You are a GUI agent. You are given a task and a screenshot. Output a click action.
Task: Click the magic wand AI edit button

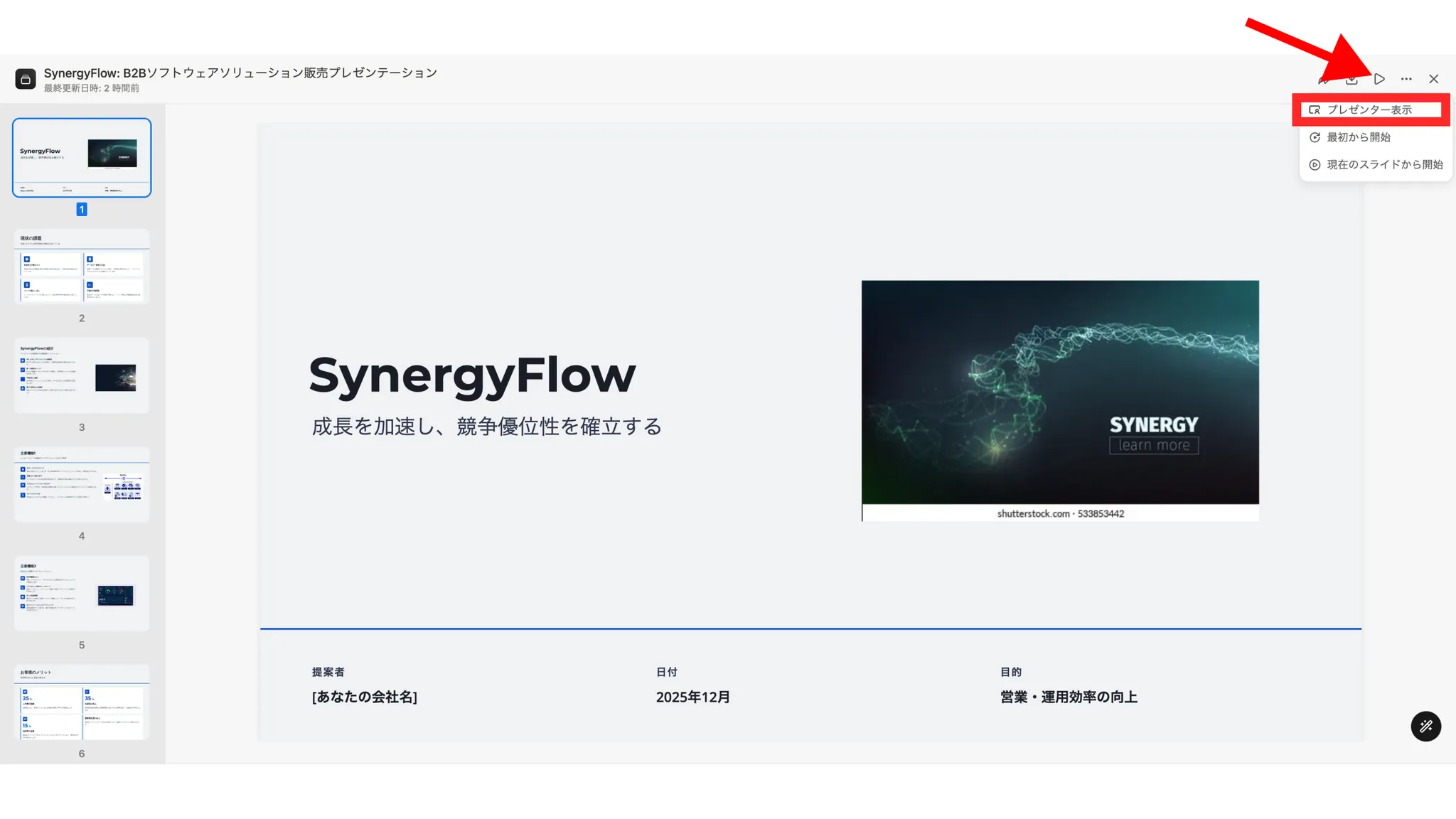[1425, 726]
